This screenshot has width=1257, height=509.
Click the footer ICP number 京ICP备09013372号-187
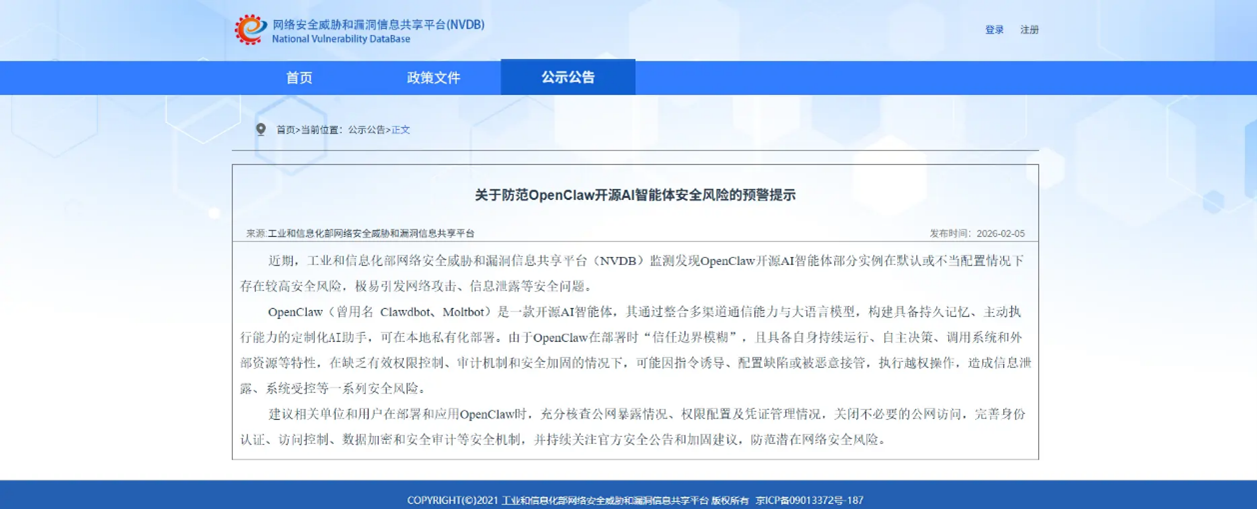809,500
